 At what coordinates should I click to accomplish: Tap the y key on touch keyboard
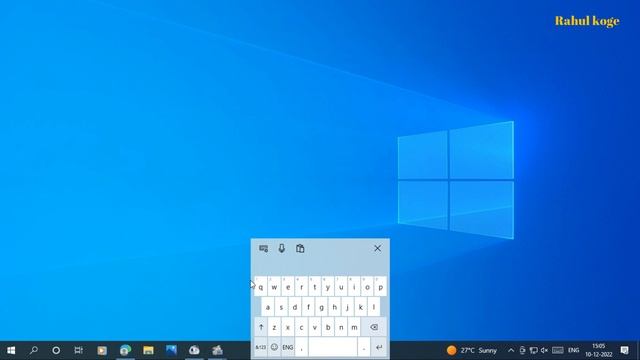click(328, 287)
